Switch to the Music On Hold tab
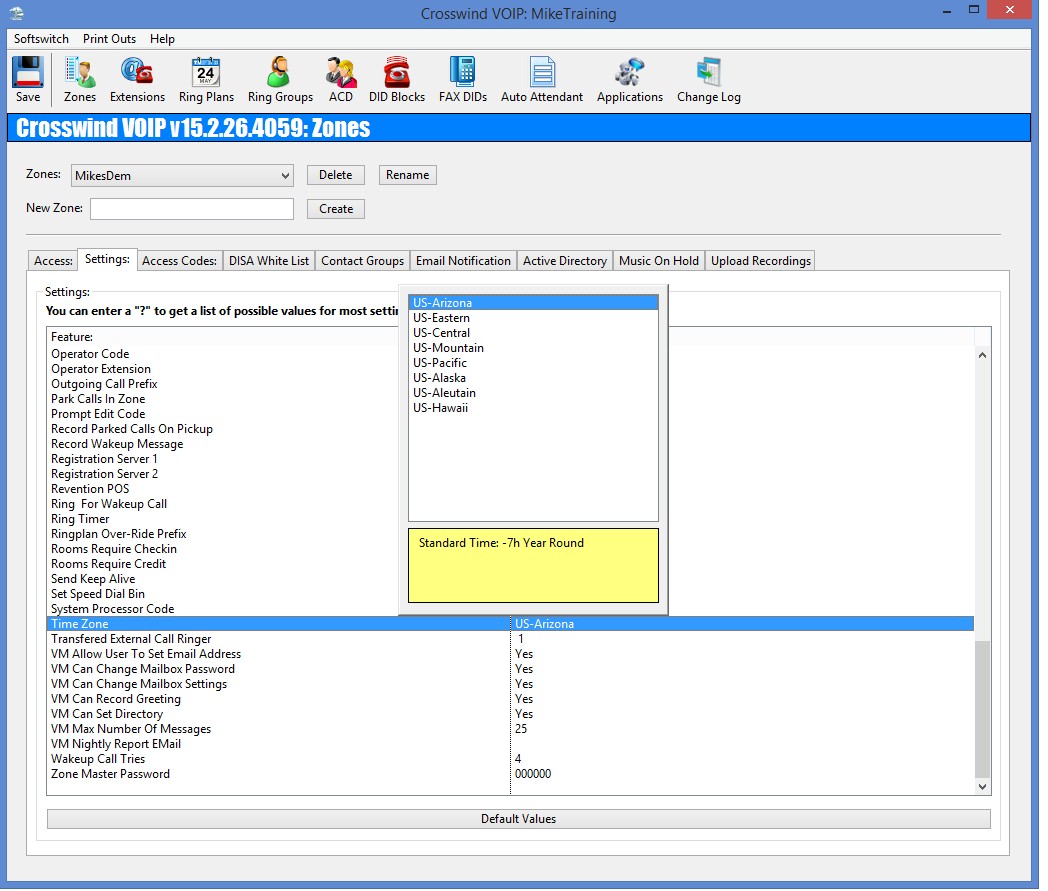Image resolution: width=1048 pixels, height=891 pixels. 658,261
